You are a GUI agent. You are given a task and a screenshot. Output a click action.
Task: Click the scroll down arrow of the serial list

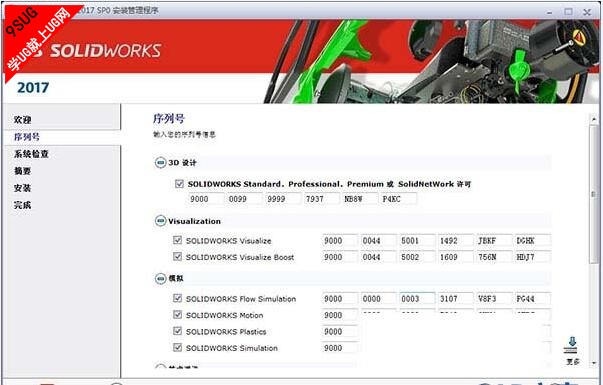tap(594, 362)
